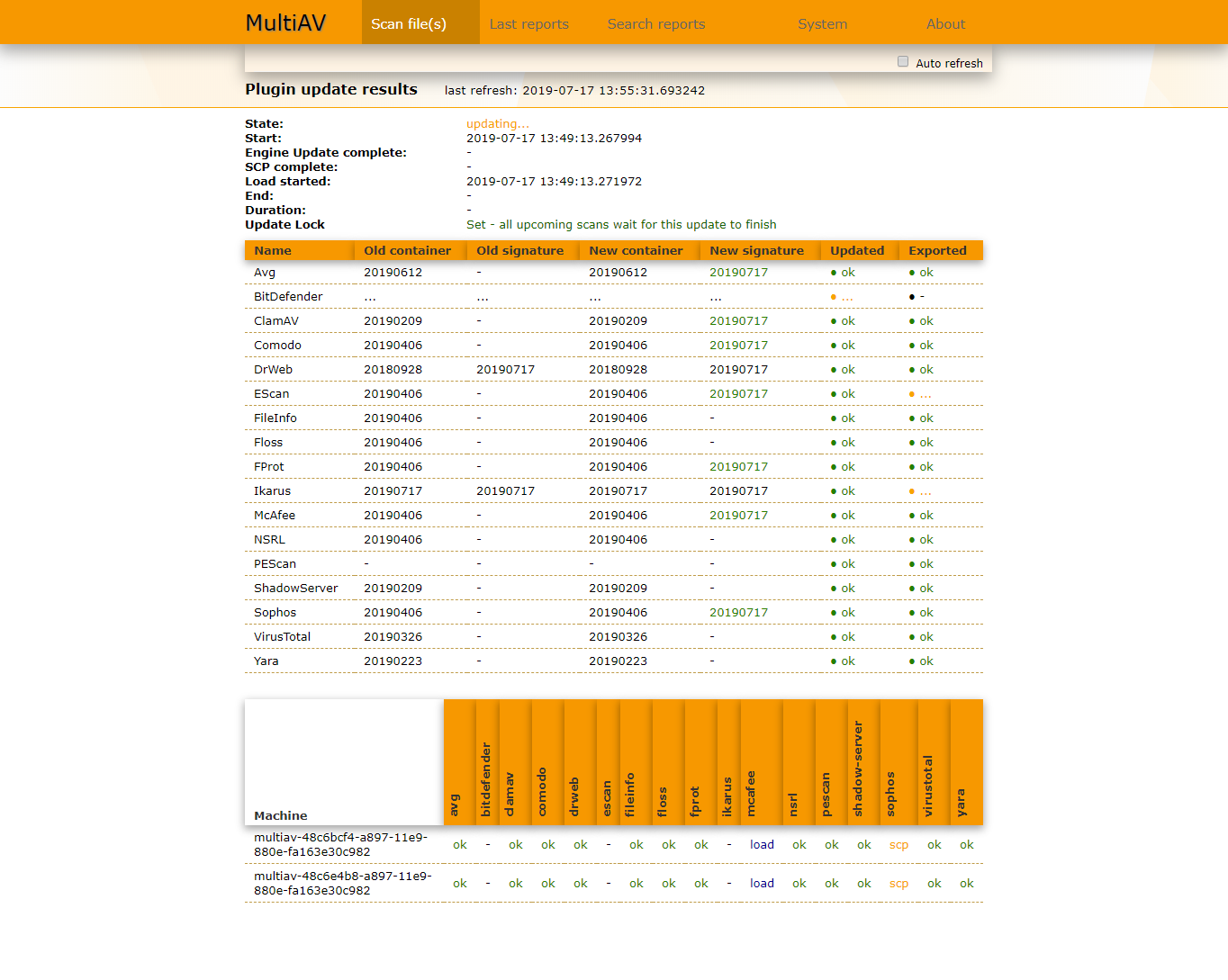Click sophos scp status for multiav-48c6bcf4
Image resolution: width=1228 pixels, height=980 pixels.
point(898,845)
